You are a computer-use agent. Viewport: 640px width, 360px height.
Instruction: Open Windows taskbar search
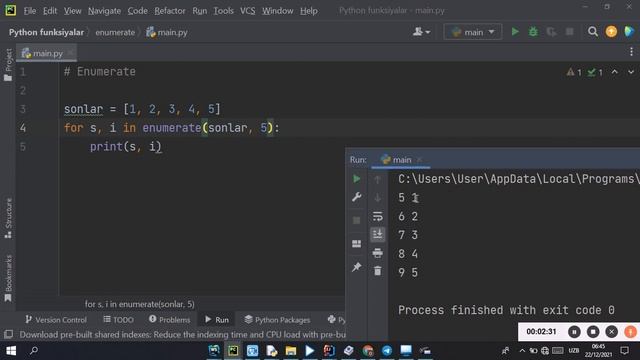(34, 351)
